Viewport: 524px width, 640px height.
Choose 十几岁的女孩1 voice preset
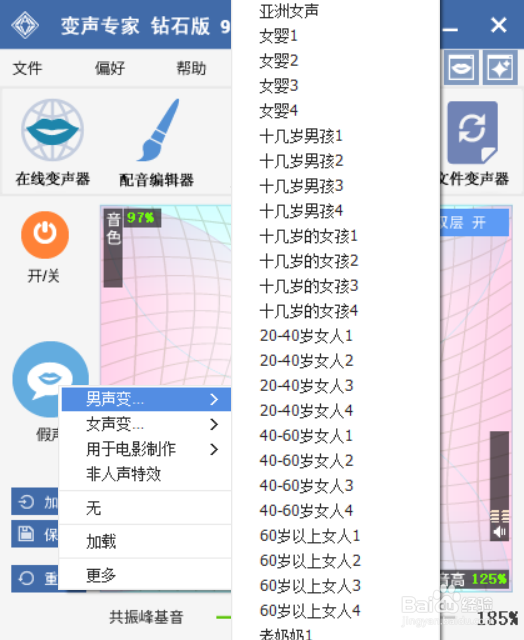[309, 236]
